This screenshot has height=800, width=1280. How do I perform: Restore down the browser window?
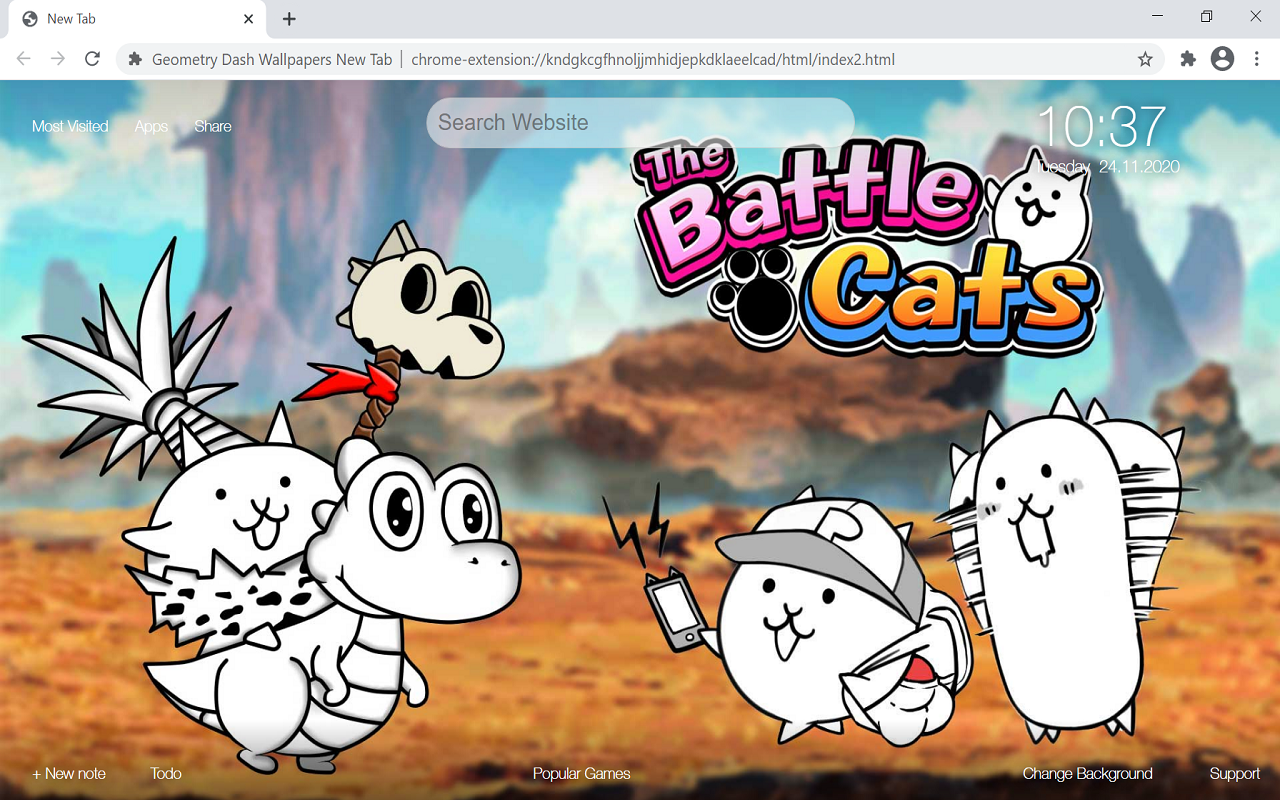tap(1207, 16)
